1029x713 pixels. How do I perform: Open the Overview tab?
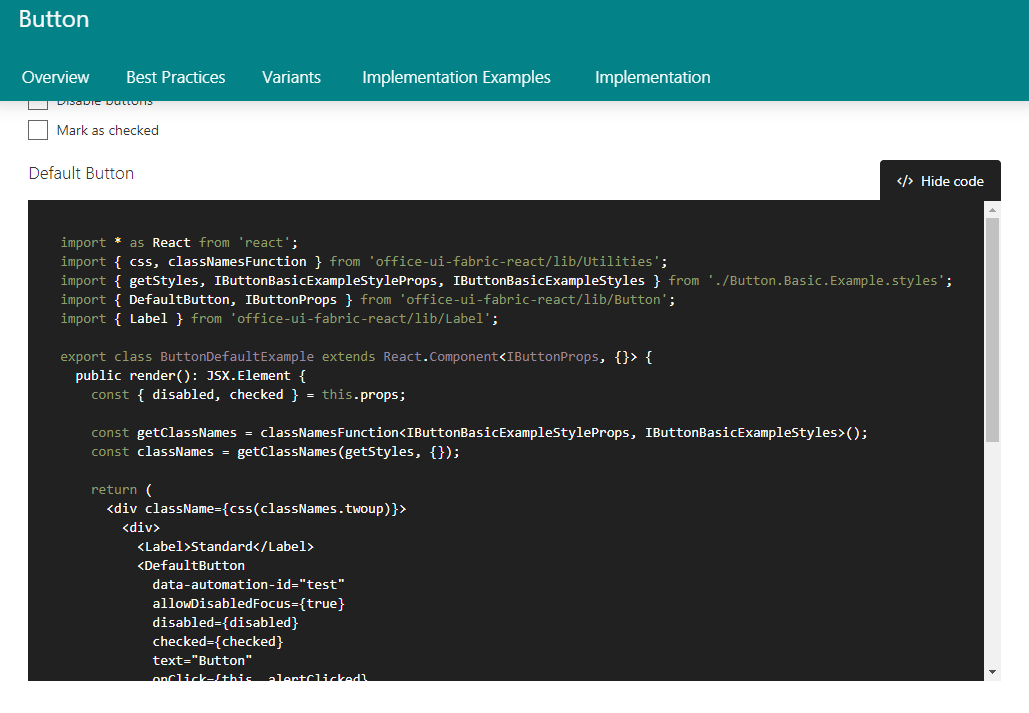click(x=55, y=77)
